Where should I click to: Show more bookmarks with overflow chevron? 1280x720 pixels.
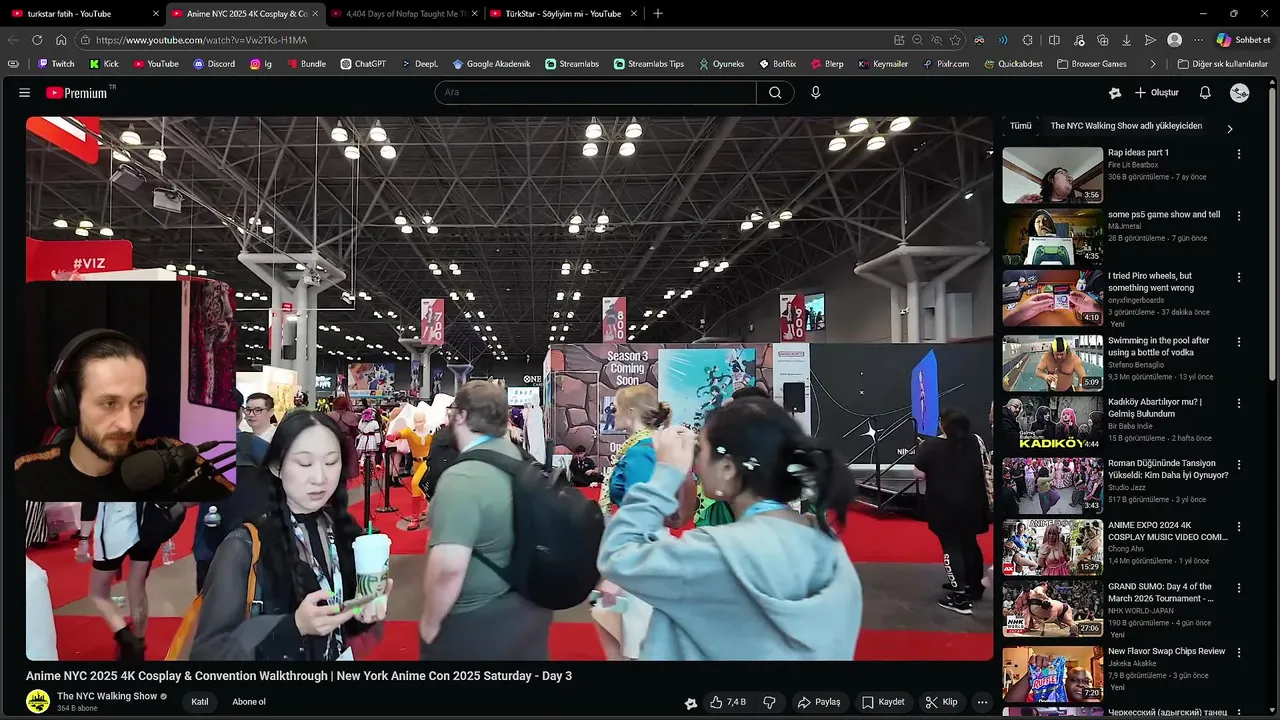tap(1153, 64)
